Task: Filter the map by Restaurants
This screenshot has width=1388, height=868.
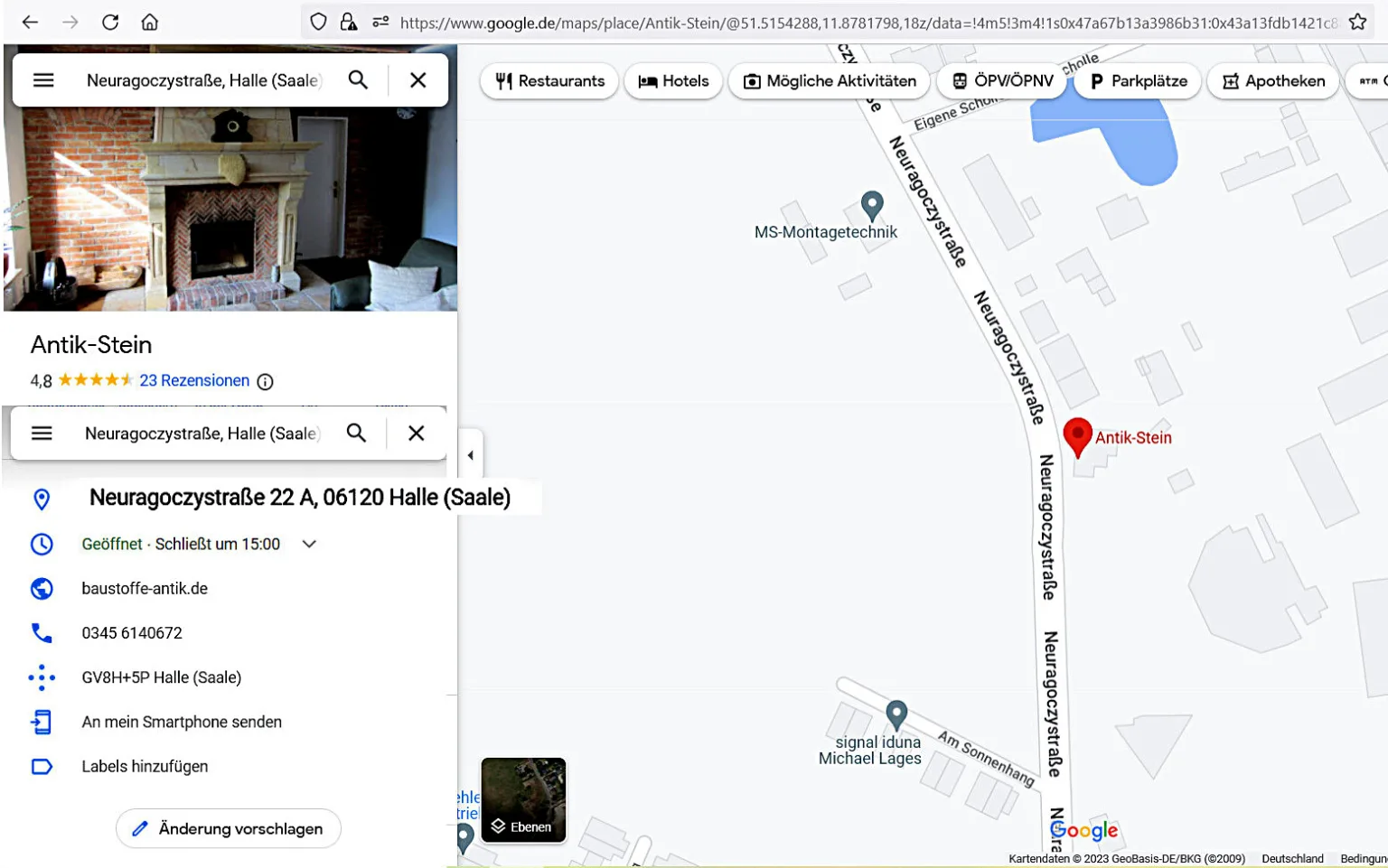Action: coord(549,81)
